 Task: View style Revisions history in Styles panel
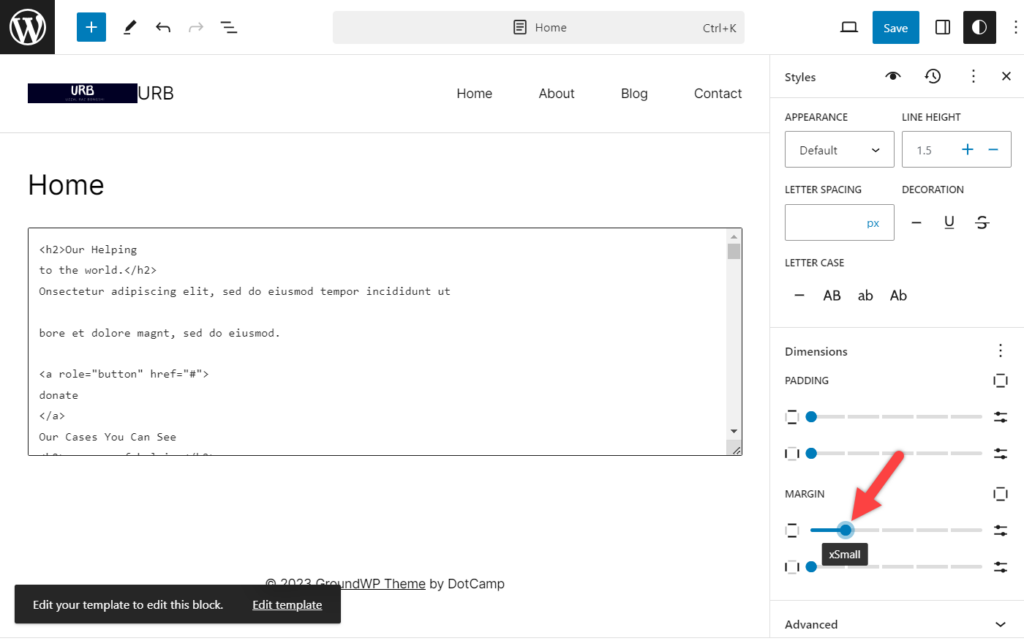933,76
